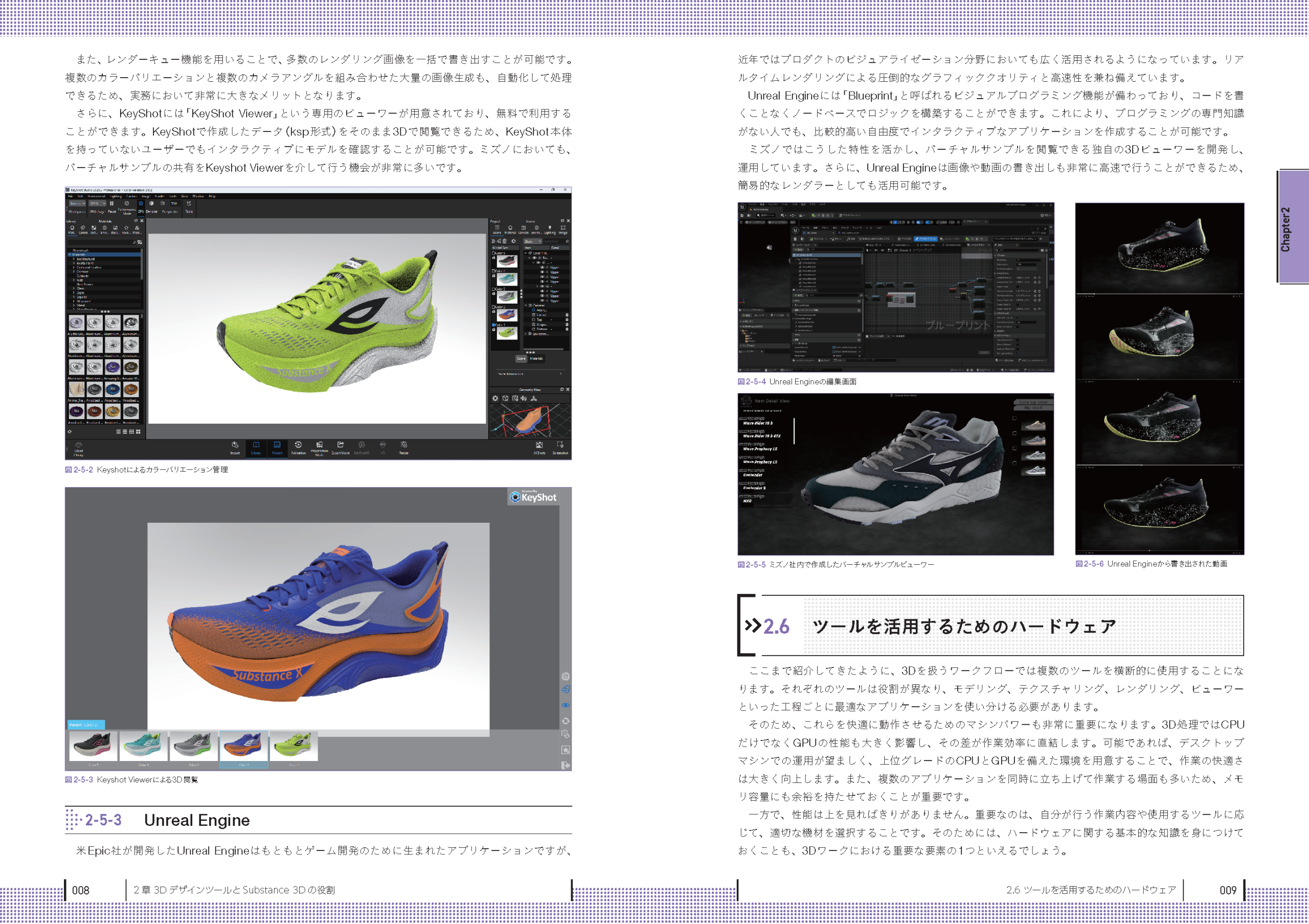Click the Library folder tree scrollbar

coord(142,265)
